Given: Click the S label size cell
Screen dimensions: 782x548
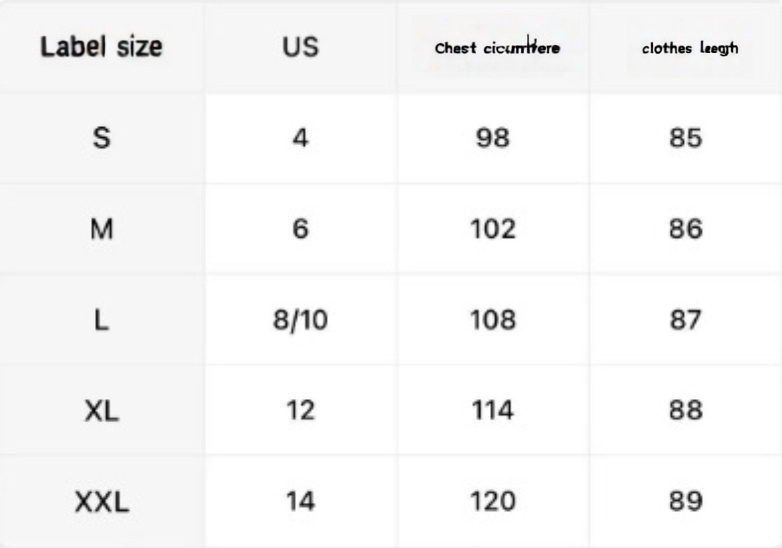Looking at the screenshot, I should (x=101, y=138).
